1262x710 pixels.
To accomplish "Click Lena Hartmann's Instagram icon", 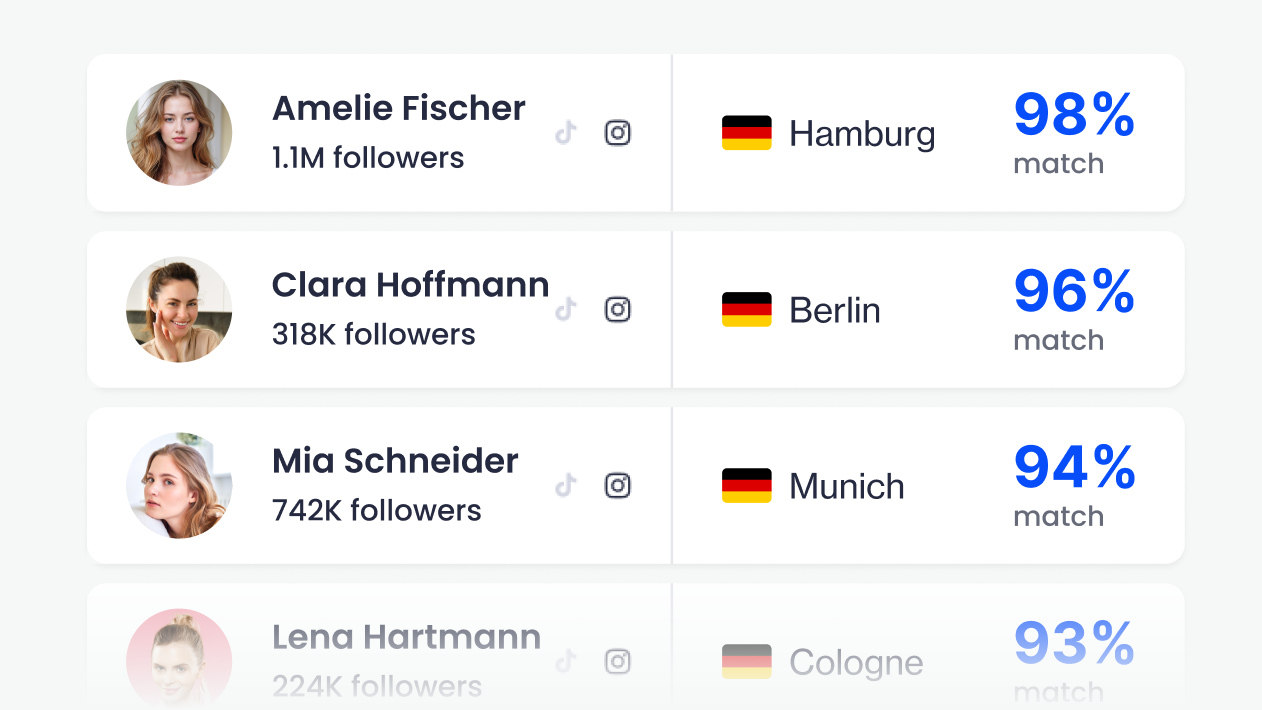I will (x=618, y=661).
